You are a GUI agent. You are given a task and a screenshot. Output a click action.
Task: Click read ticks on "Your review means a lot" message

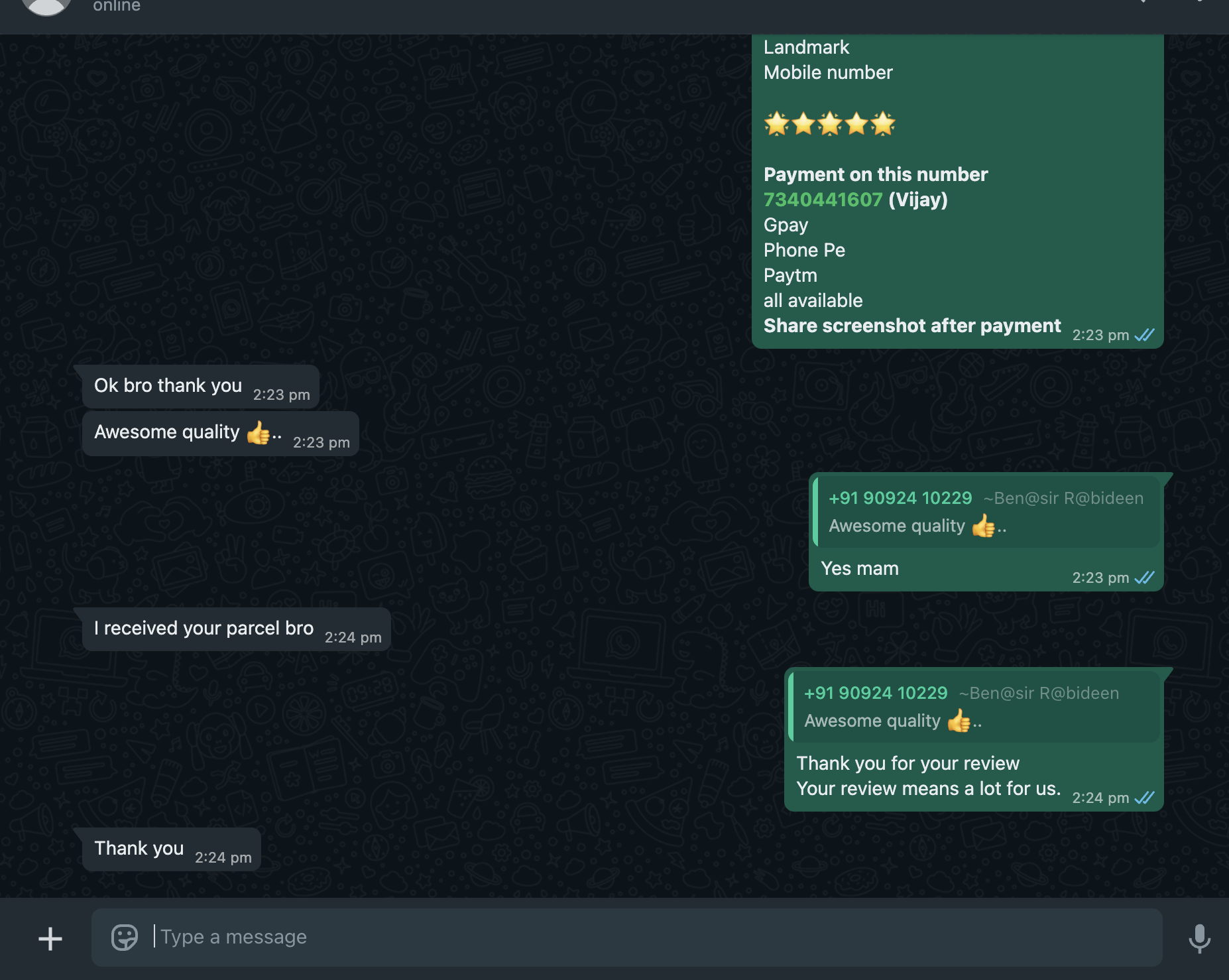click(1144, 798)
